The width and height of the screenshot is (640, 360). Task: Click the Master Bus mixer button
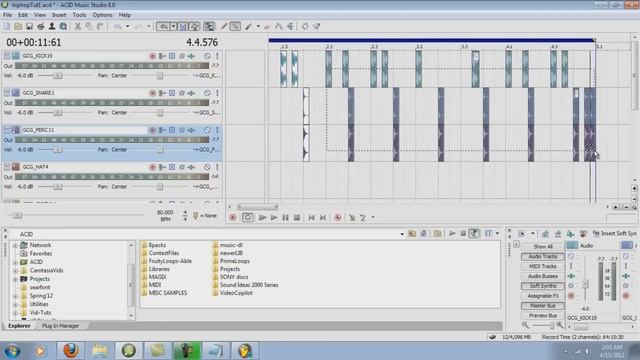pyautogui.click(x=543, y=305)
